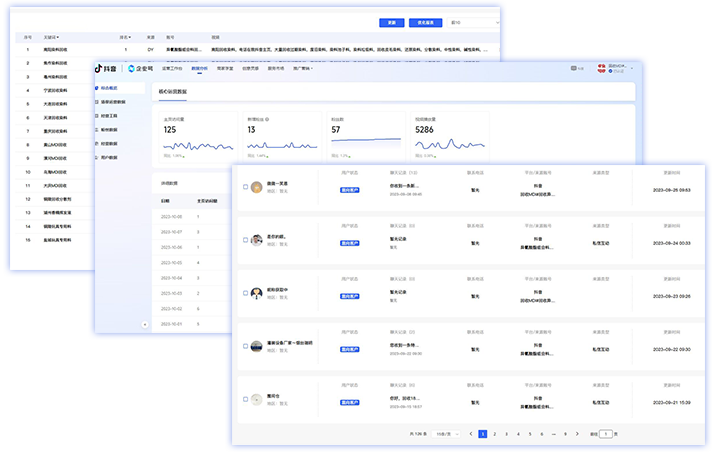Click page 2 in the pagination
Viewport: 715px width, 460px height.
(x=494, y=434)
